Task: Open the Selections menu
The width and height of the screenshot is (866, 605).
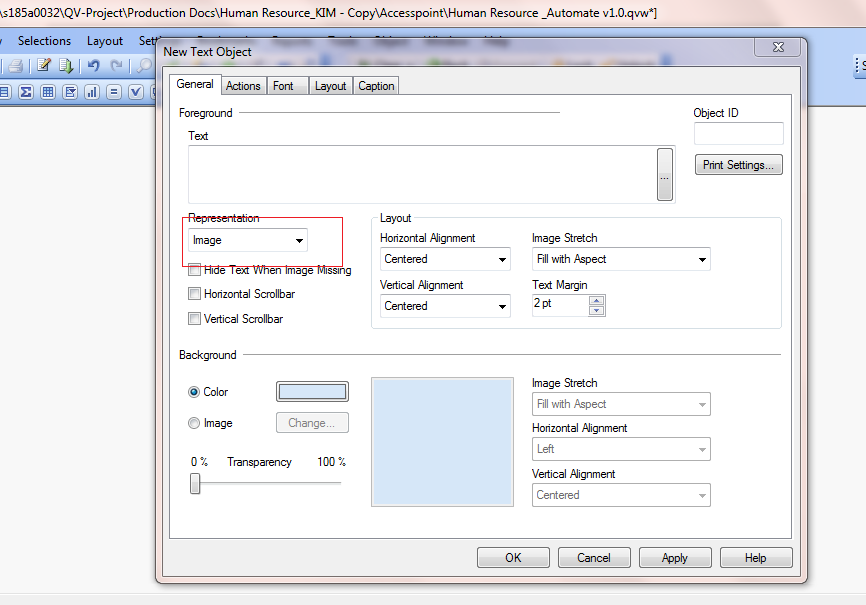Action: tap(44, 41)
